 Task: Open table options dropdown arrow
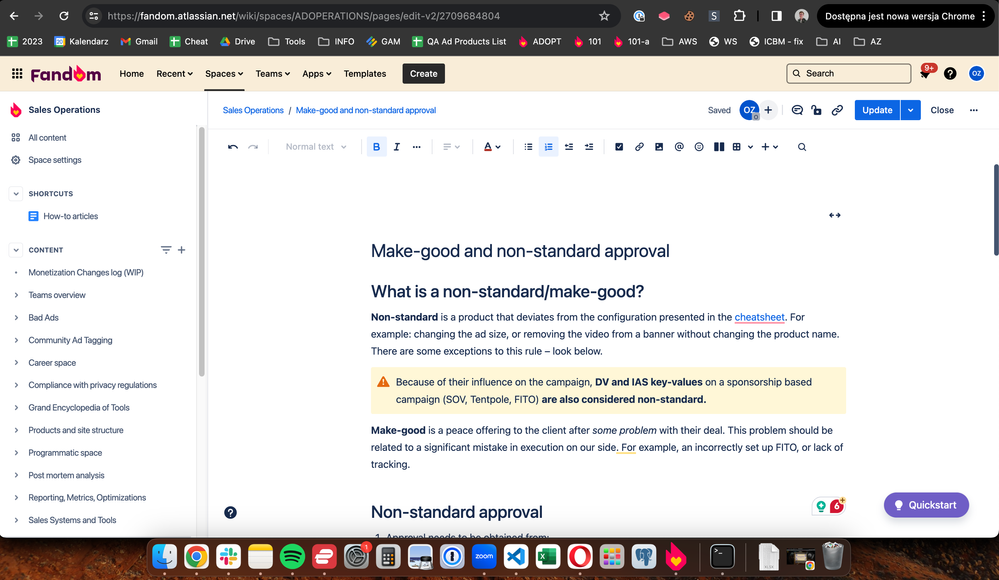(751, 147)
